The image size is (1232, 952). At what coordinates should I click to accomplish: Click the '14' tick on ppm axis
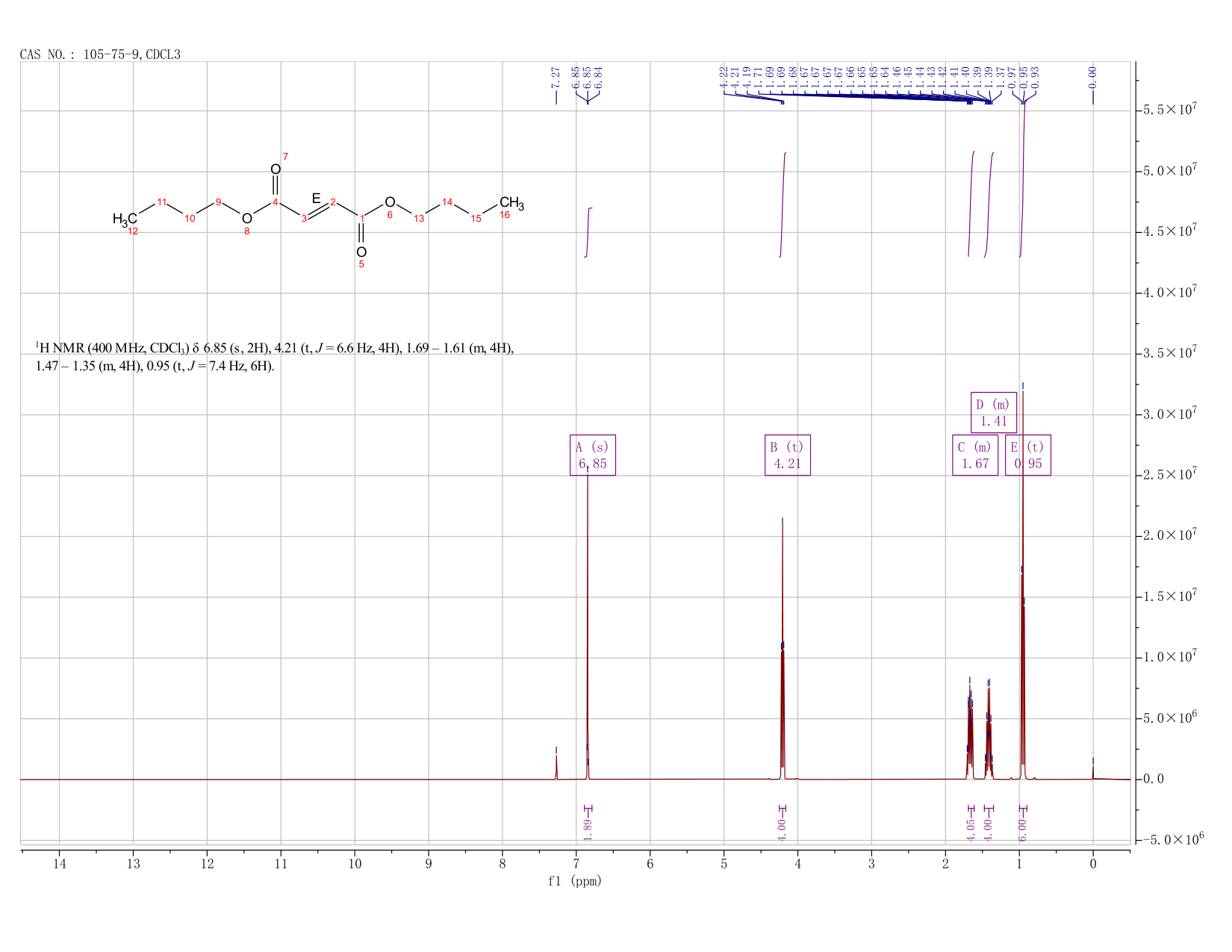tap(59, 864)
